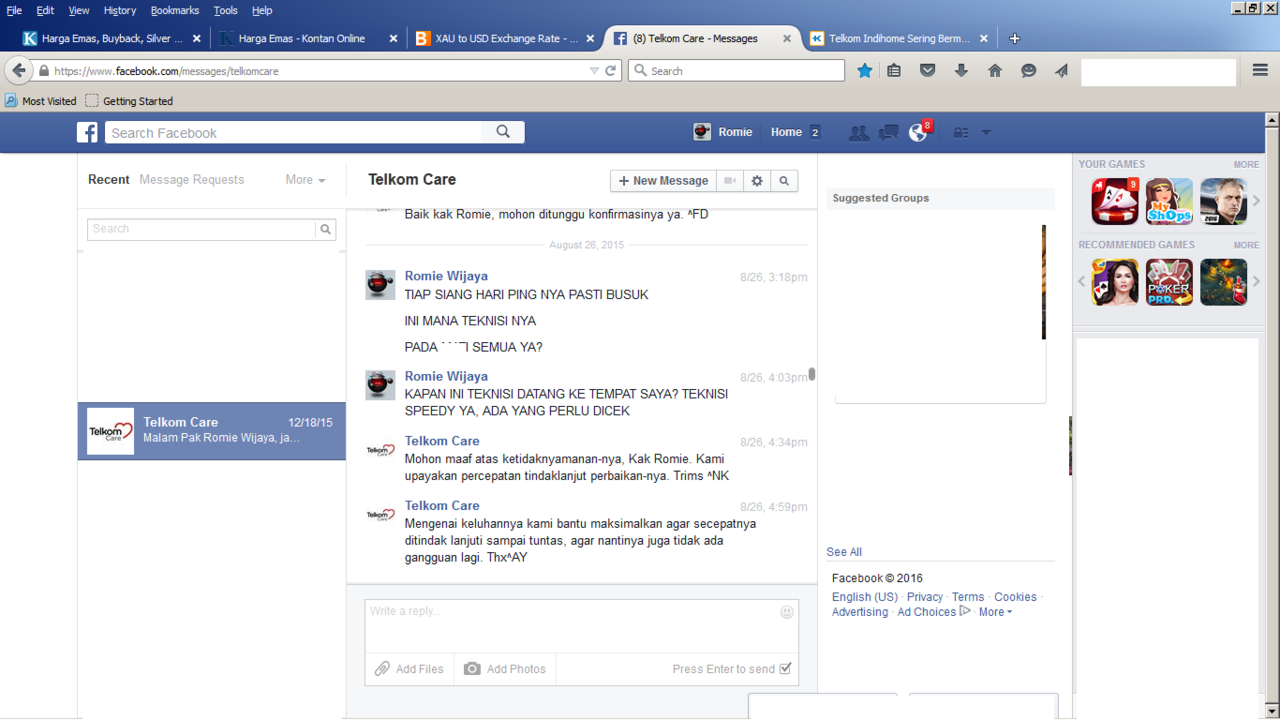1280x720 pixels.
Task: Open the Tools menu
Action: pos(226,10)
